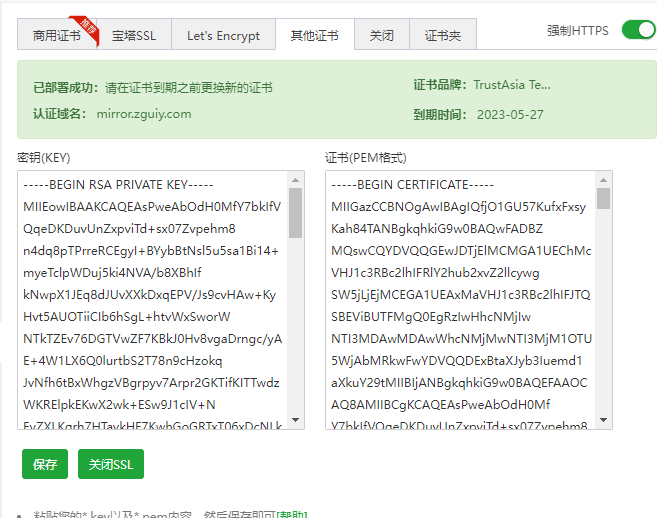Screen dimensions: 657x518
Task: Switch to the 商用证书 tab
Action: [56, 36]
